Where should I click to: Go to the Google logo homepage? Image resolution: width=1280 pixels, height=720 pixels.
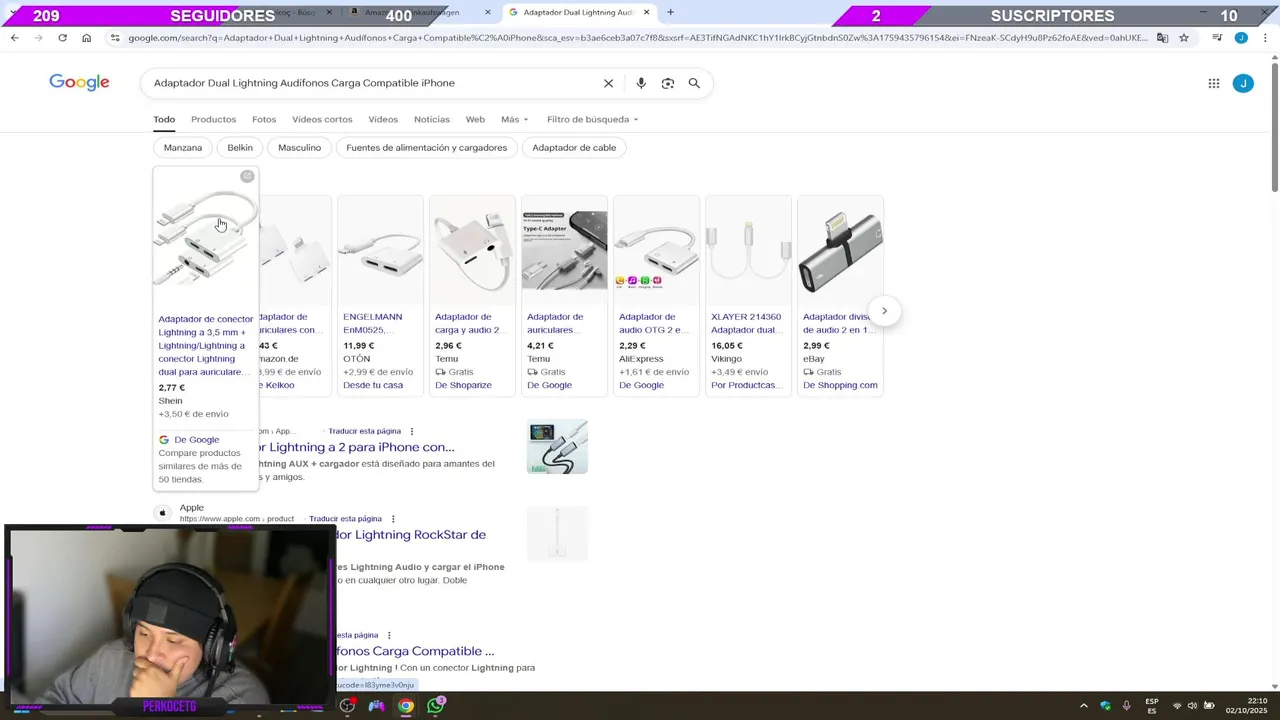79,82
